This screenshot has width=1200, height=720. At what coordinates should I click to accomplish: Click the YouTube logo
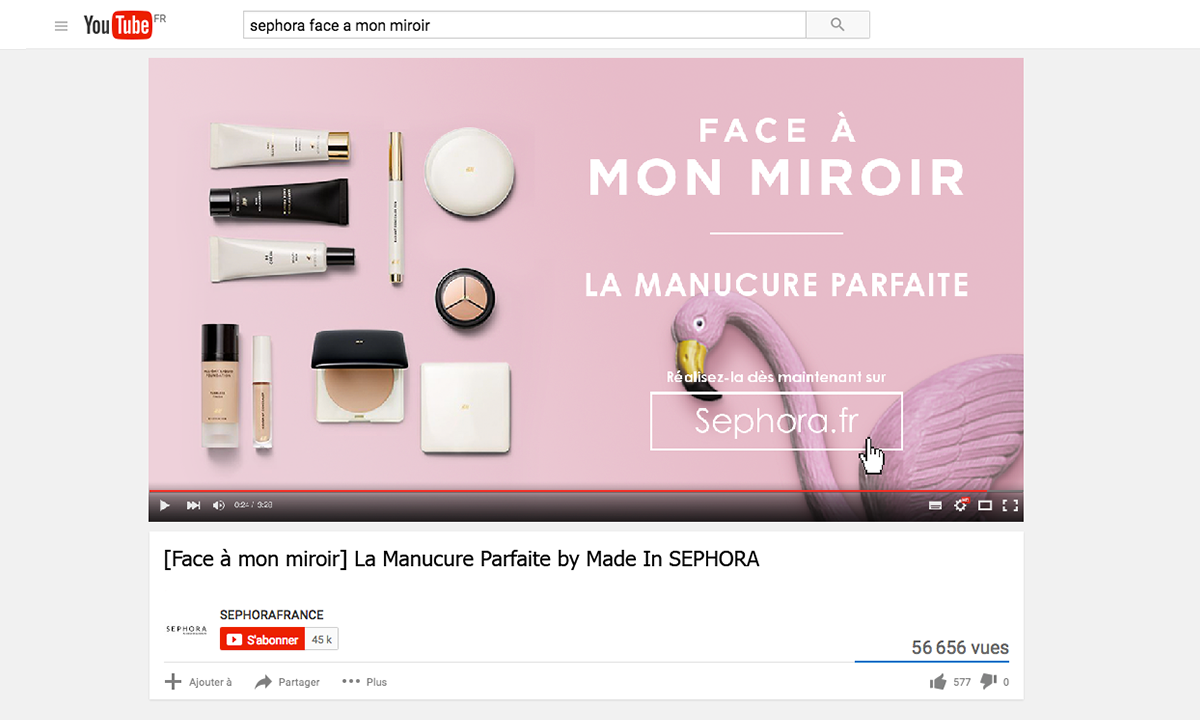point(118,25)
